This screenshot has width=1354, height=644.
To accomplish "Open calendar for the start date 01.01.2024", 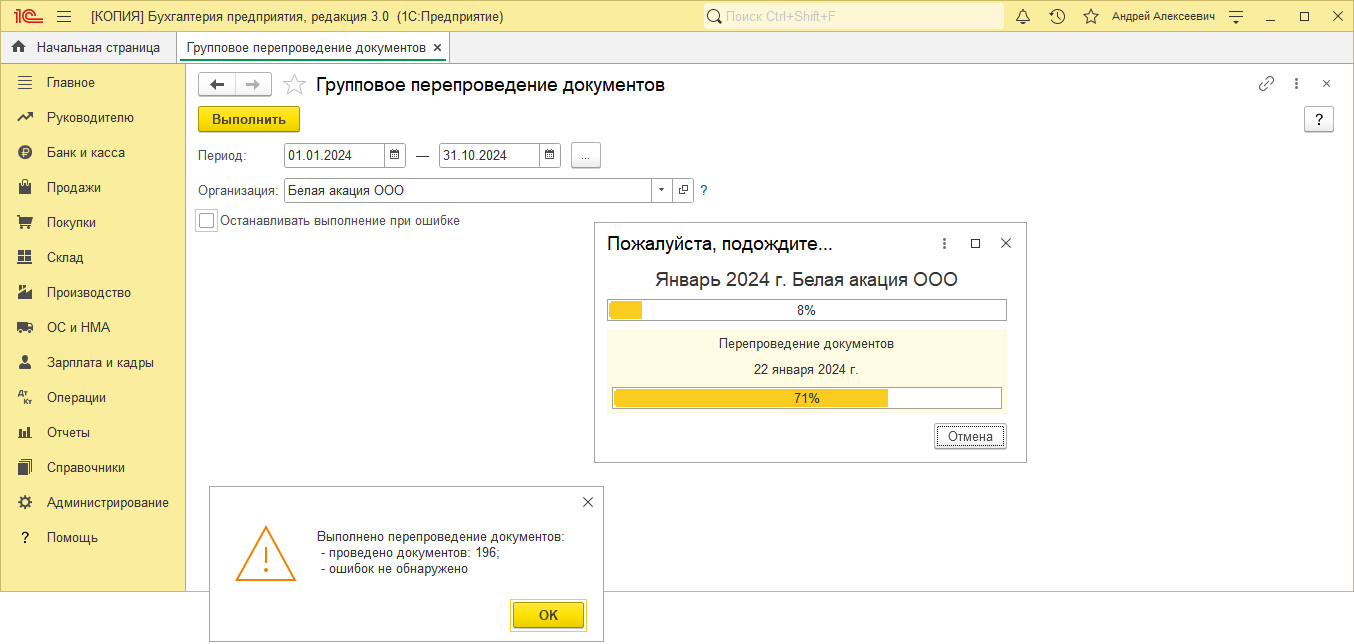I will tap(395, 155).
